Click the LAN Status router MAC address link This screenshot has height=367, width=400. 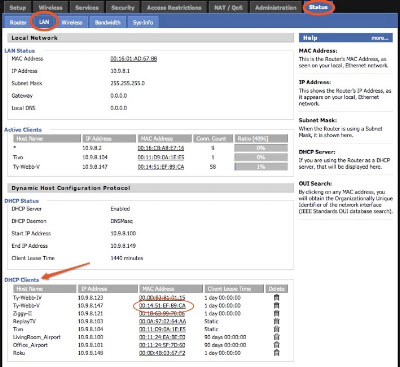coord(134,59)
